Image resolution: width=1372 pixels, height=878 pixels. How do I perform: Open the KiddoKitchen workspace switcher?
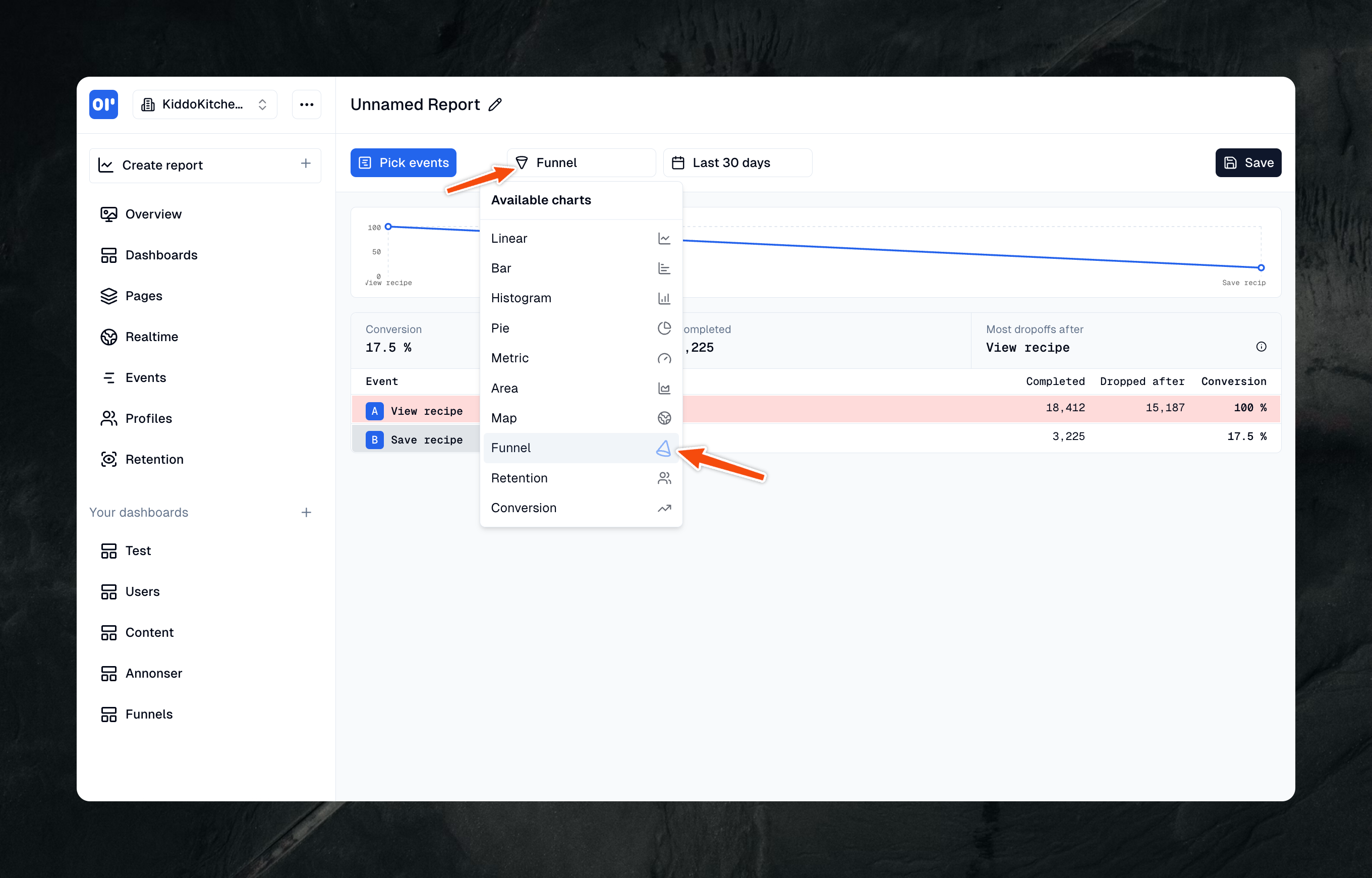[x=205, y=104]
